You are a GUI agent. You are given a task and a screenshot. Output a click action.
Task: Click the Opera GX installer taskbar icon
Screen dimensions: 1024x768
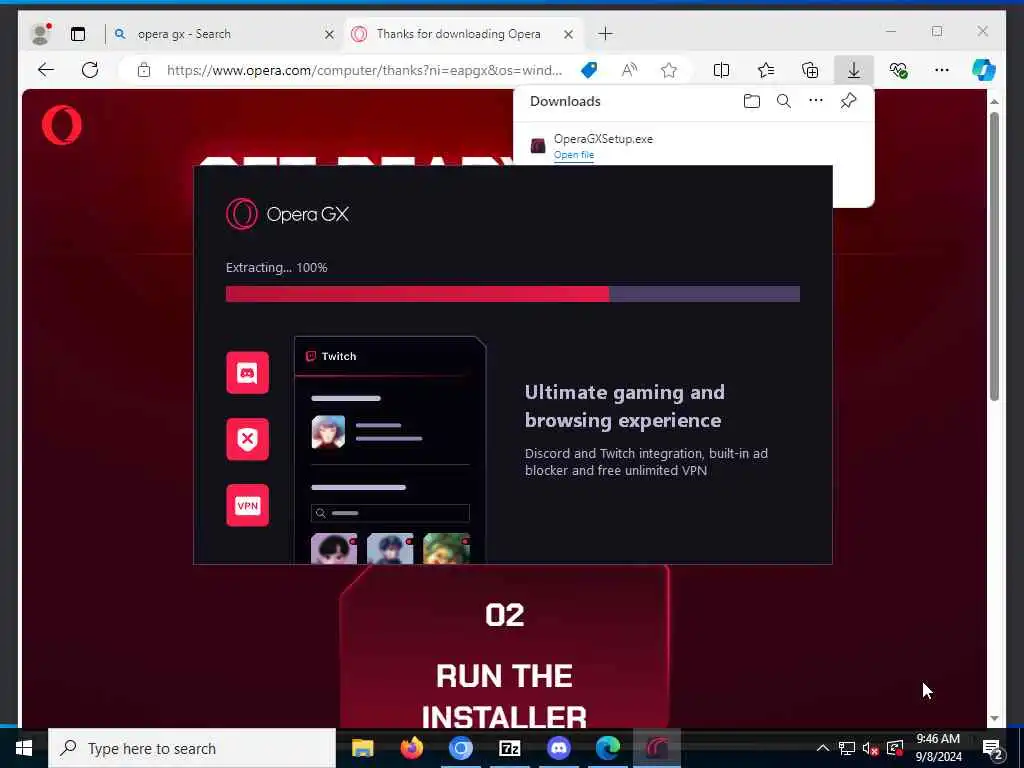(656, 748)
